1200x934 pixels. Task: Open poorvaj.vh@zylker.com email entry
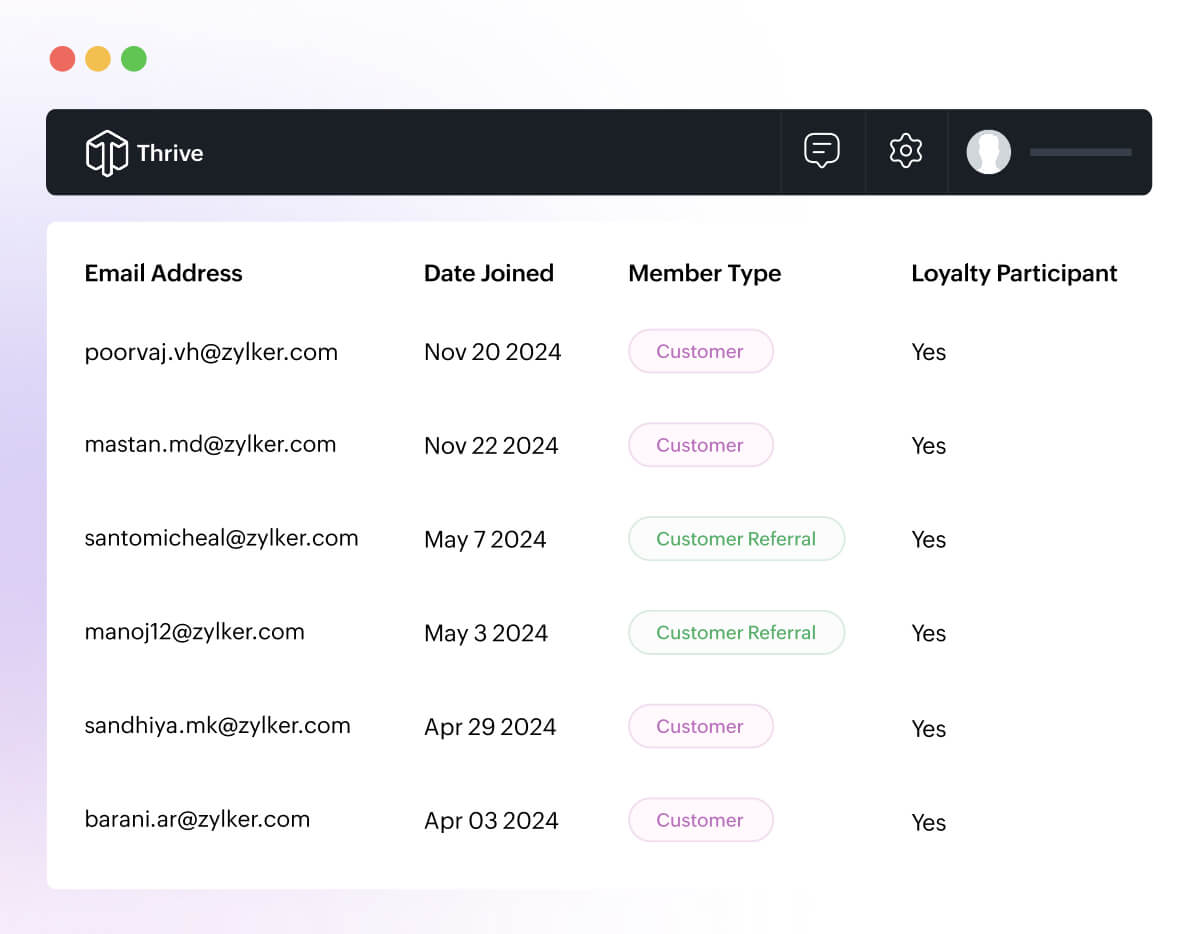(x=211, y=352)
